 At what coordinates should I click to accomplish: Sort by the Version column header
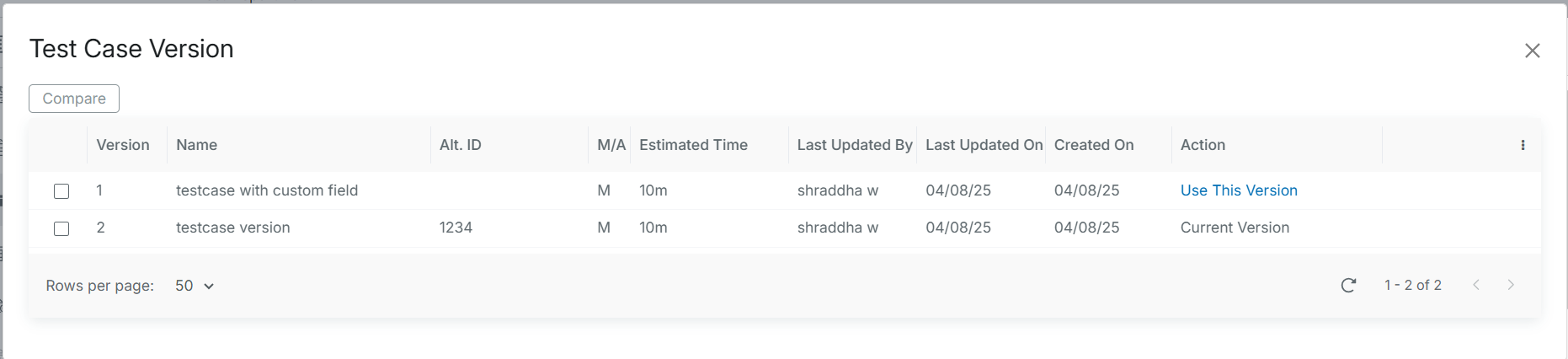pos(123,145)
